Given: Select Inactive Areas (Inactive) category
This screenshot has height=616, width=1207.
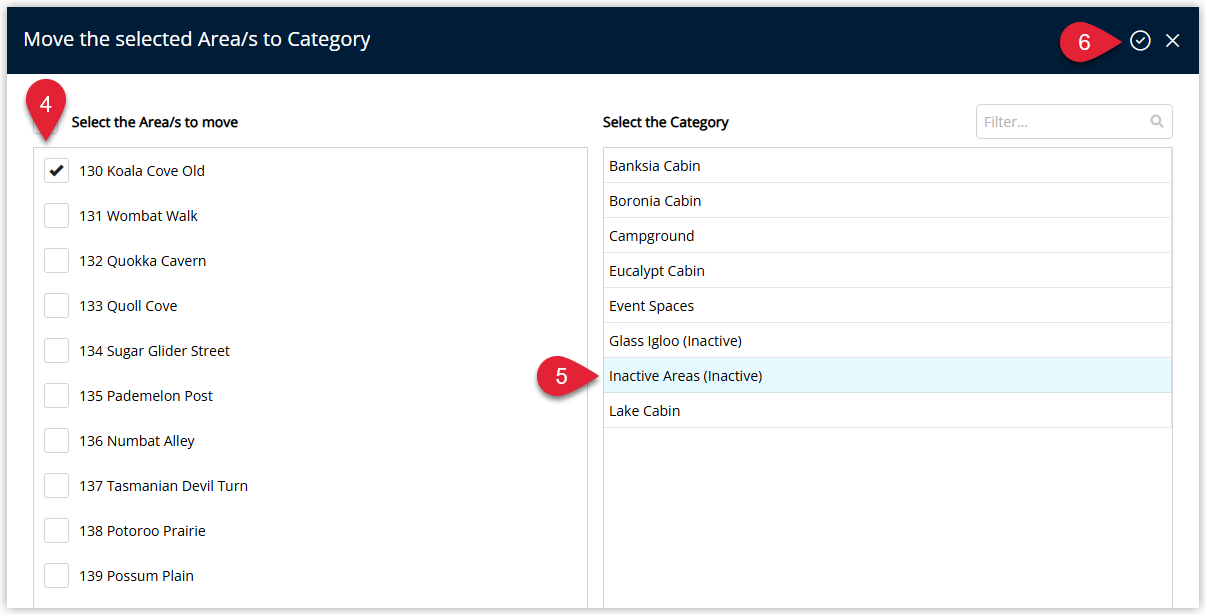Looking at the screenshot, I should [887, 376].
